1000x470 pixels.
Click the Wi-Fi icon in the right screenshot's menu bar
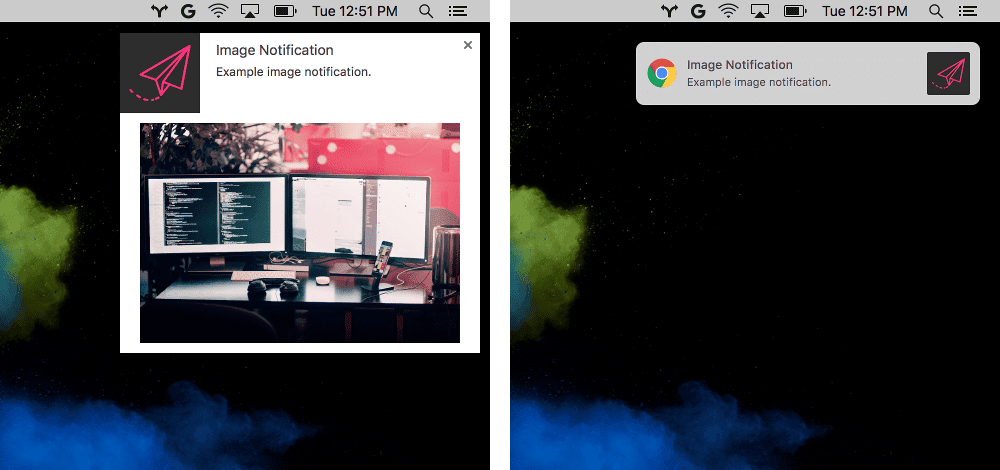tap(728, 11)
